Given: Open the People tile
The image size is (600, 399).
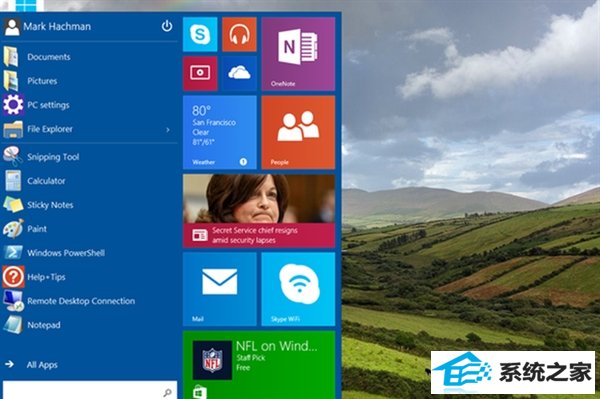Looking at the screenshot, I should coord(298,132).
